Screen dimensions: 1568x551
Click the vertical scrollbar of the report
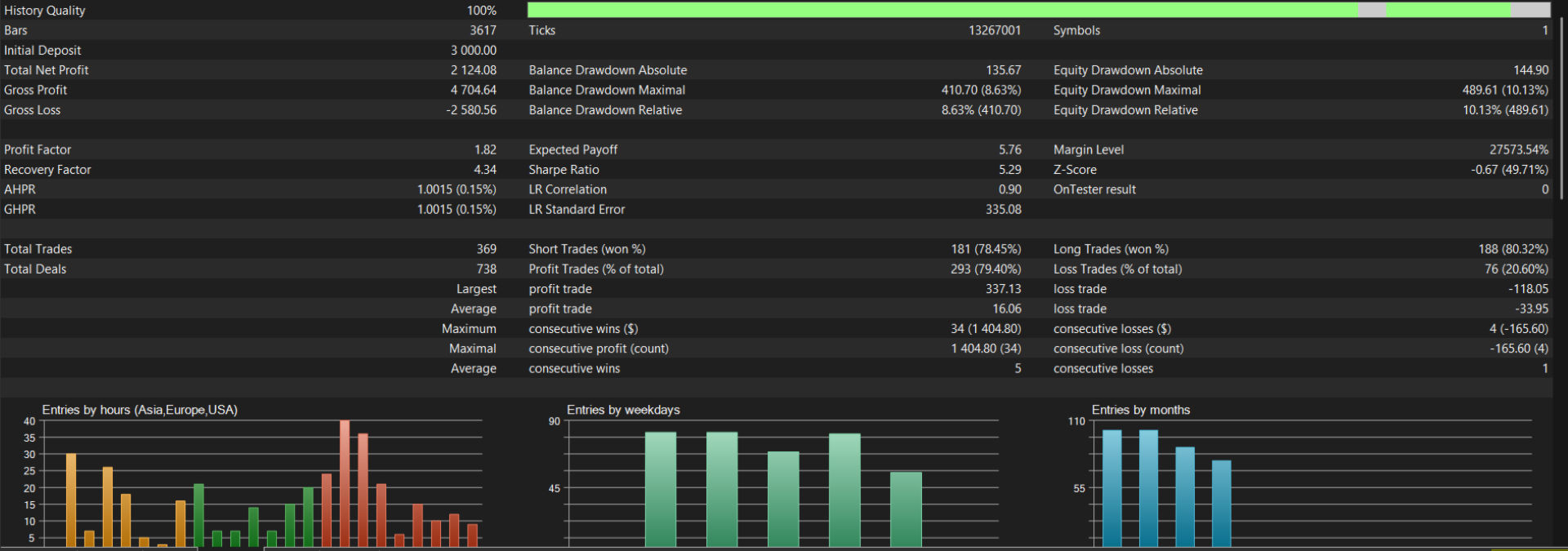[x=1561, y=108]
